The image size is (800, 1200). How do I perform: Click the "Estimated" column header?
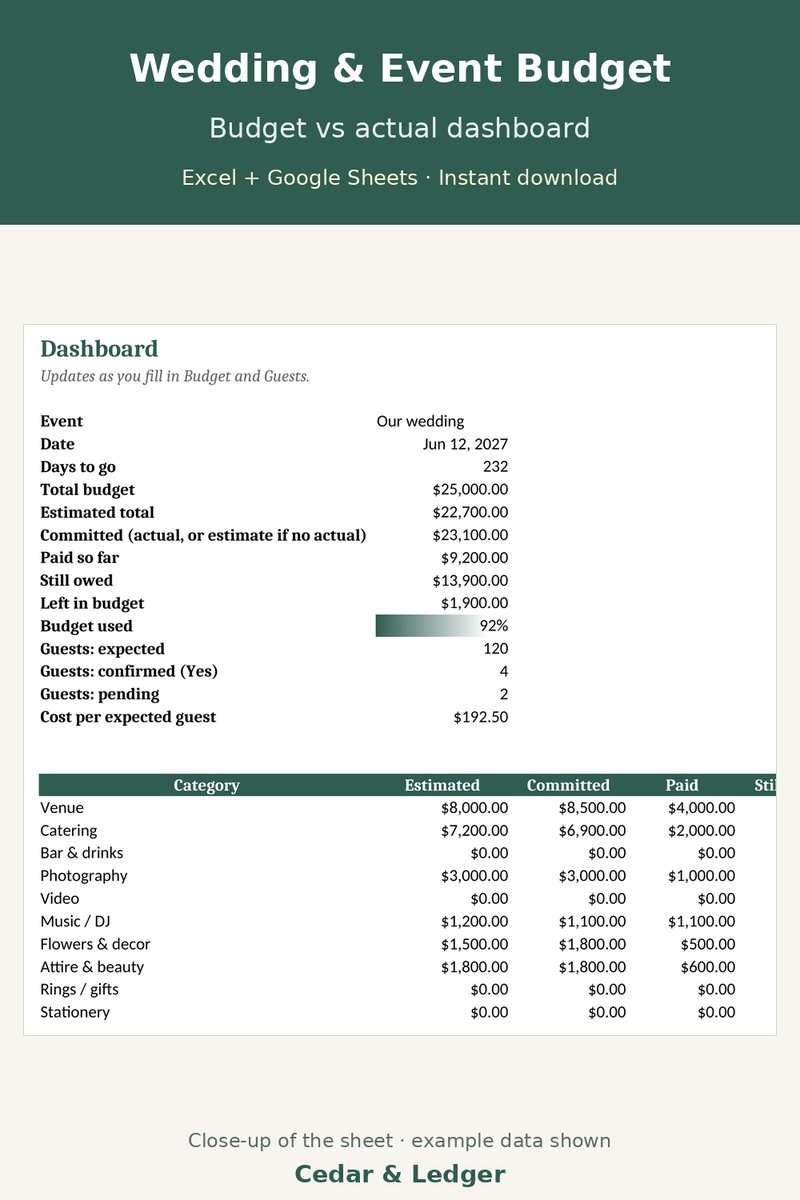coord(442,785)
